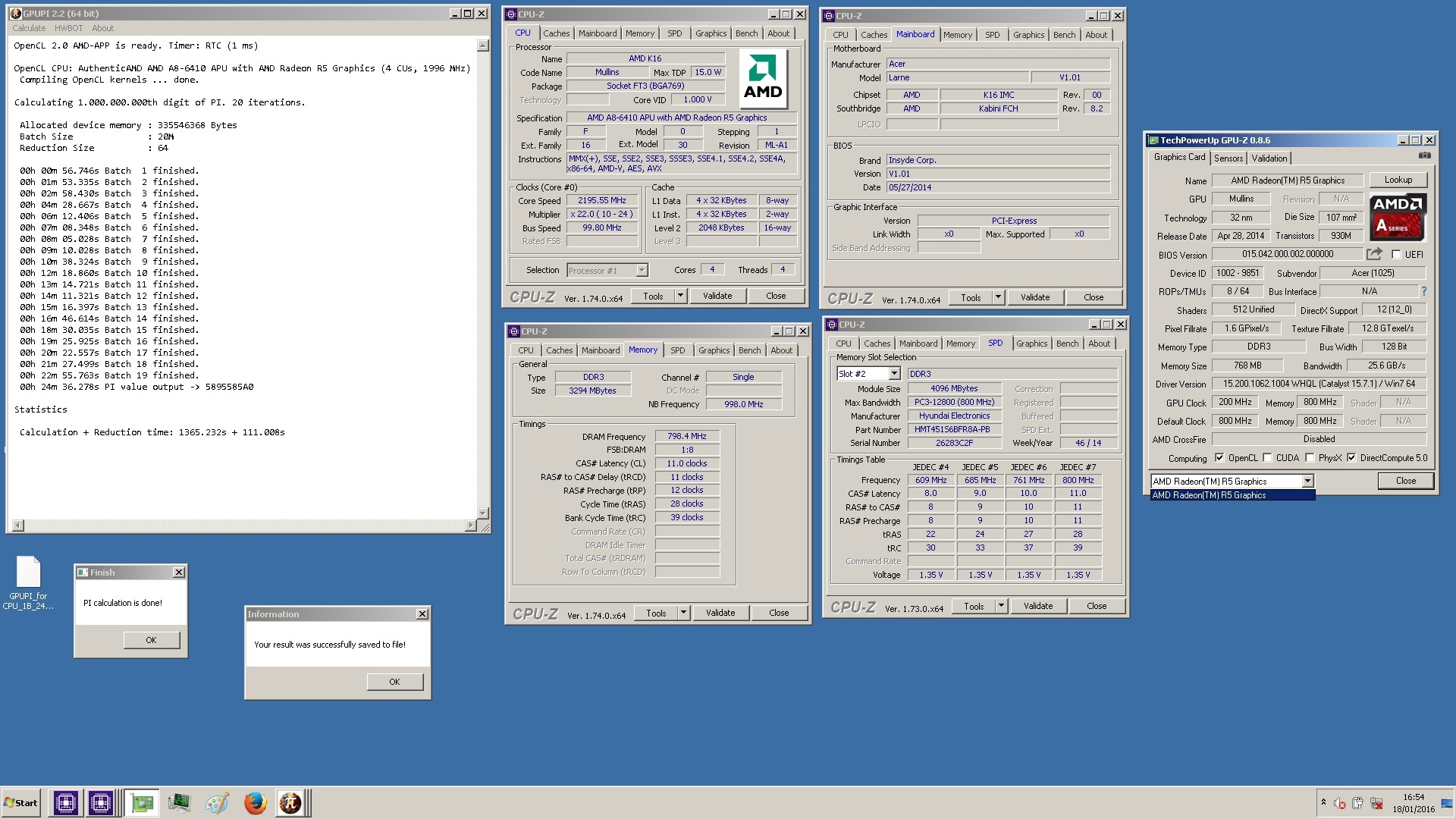
Task: Open the Calculate menu in GPUPI
Action: [29, 28]
